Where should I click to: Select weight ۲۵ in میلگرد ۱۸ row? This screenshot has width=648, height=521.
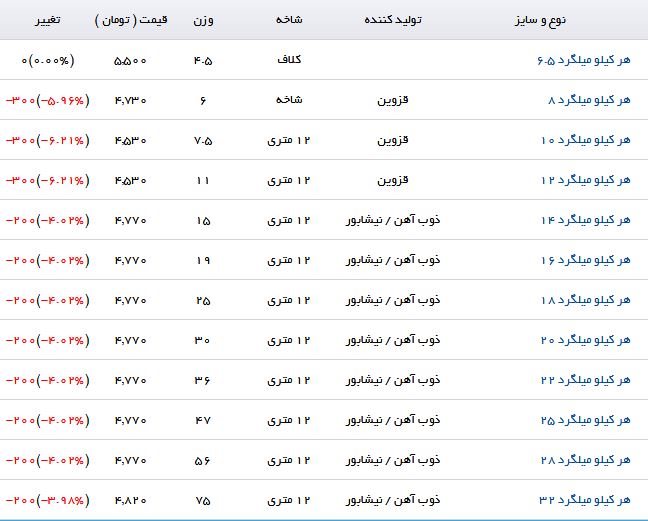(x=203, y=301)
